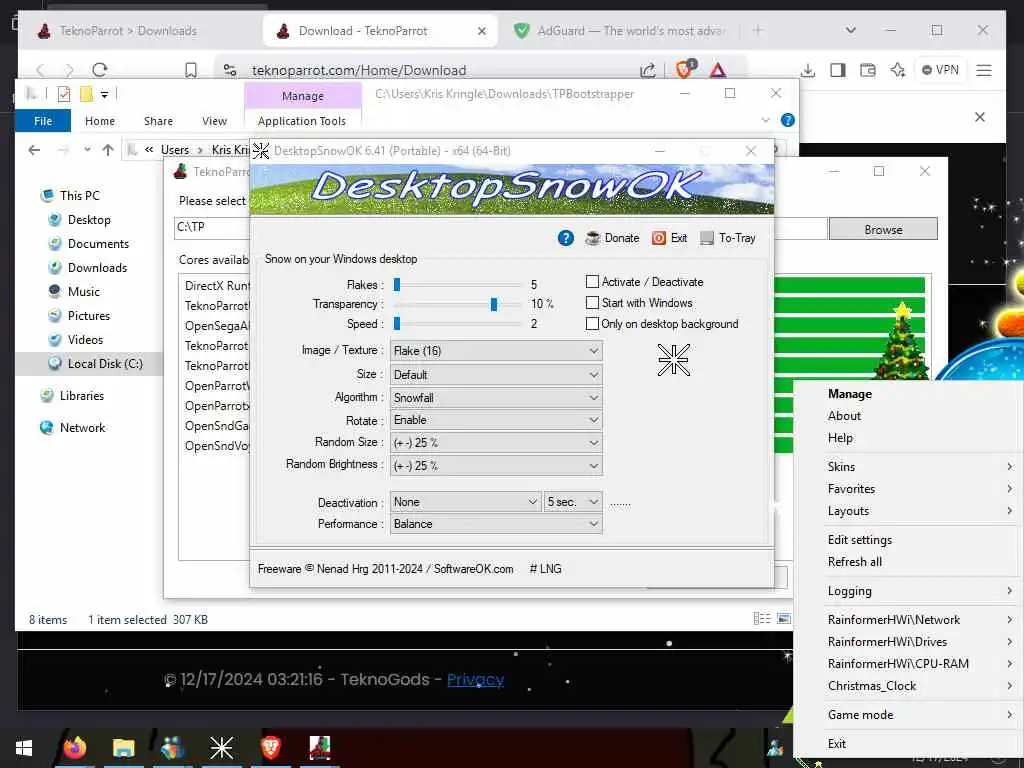
Task: Expand Game mode submenu
Action: (920, 714)
